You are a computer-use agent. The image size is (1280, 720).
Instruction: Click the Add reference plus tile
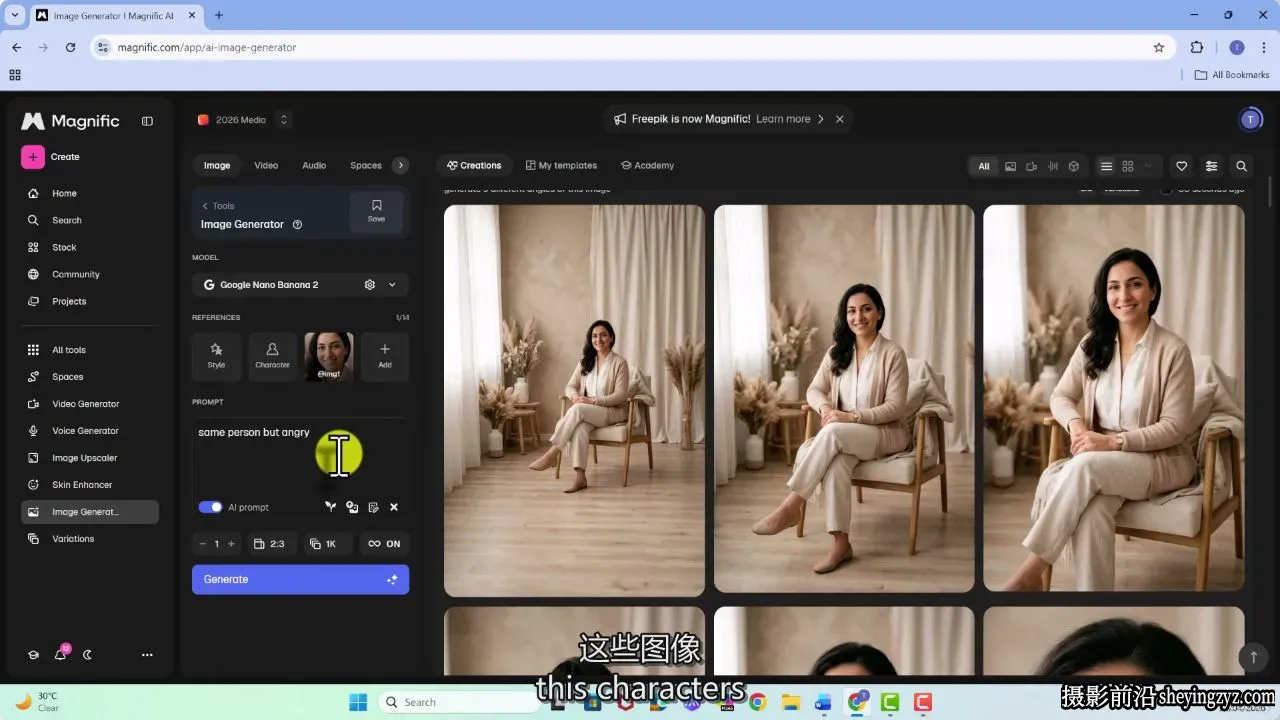[385, 357]
